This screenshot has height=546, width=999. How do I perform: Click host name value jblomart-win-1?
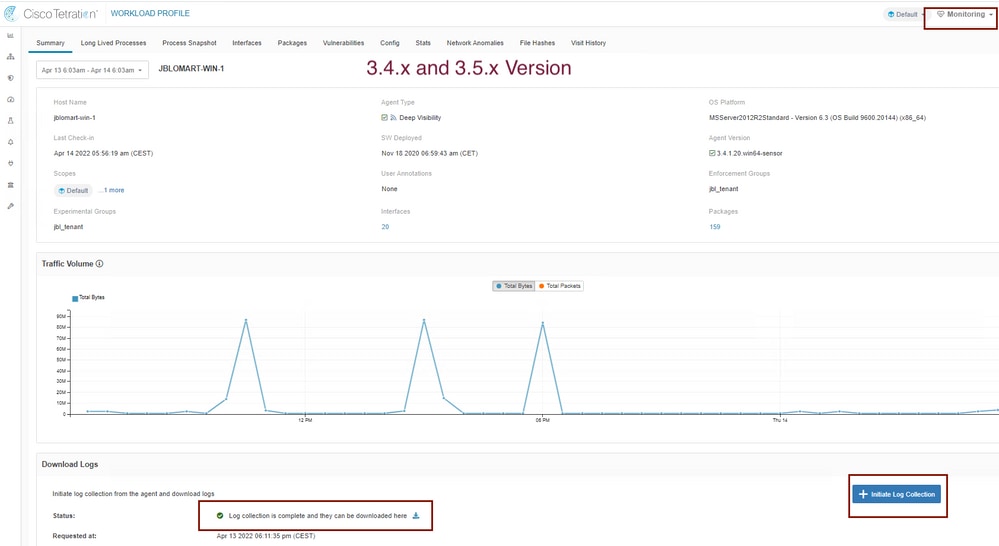(x=75, y=117)
